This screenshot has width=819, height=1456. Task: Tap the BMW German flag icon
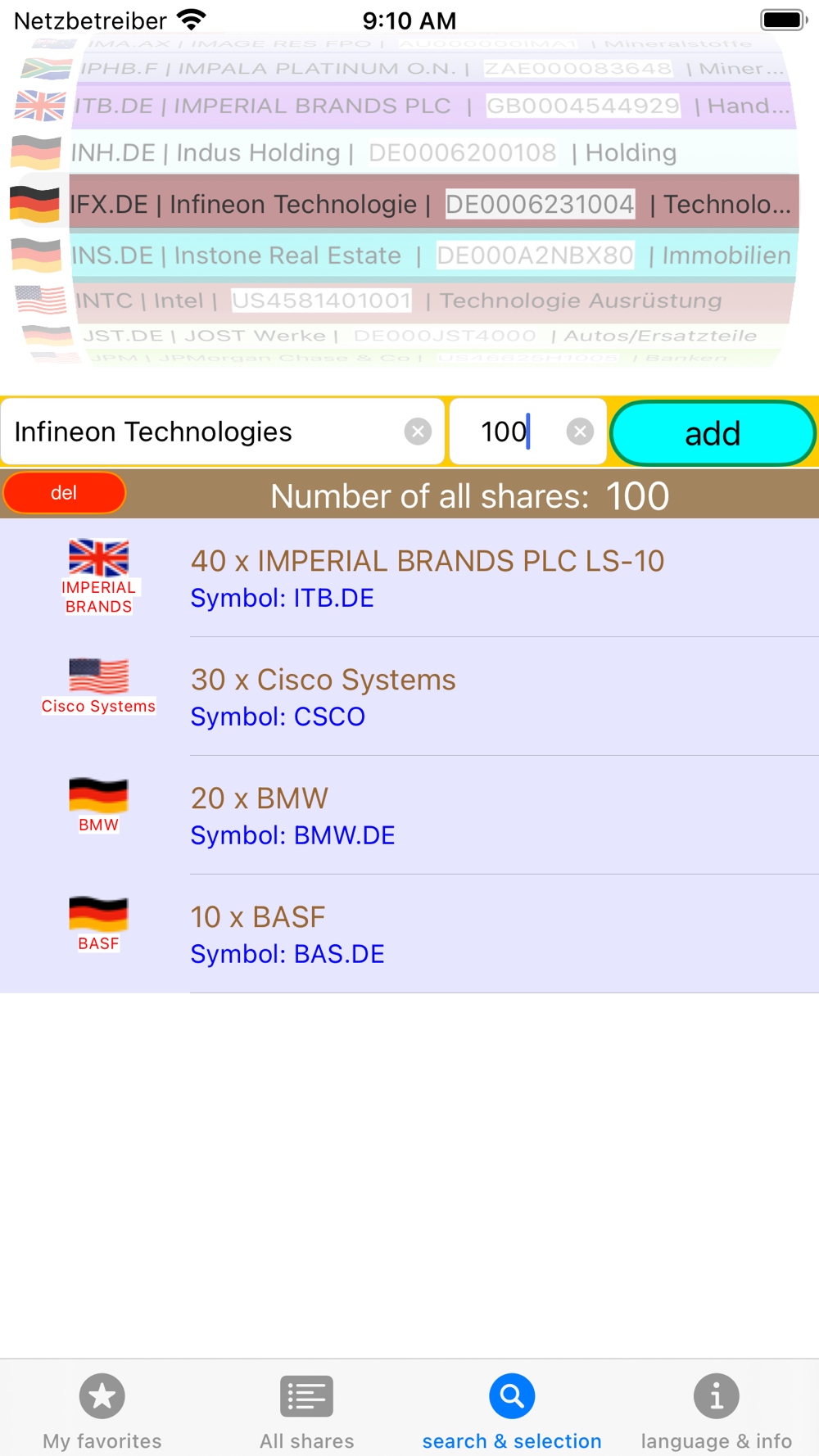pos(98,795)
